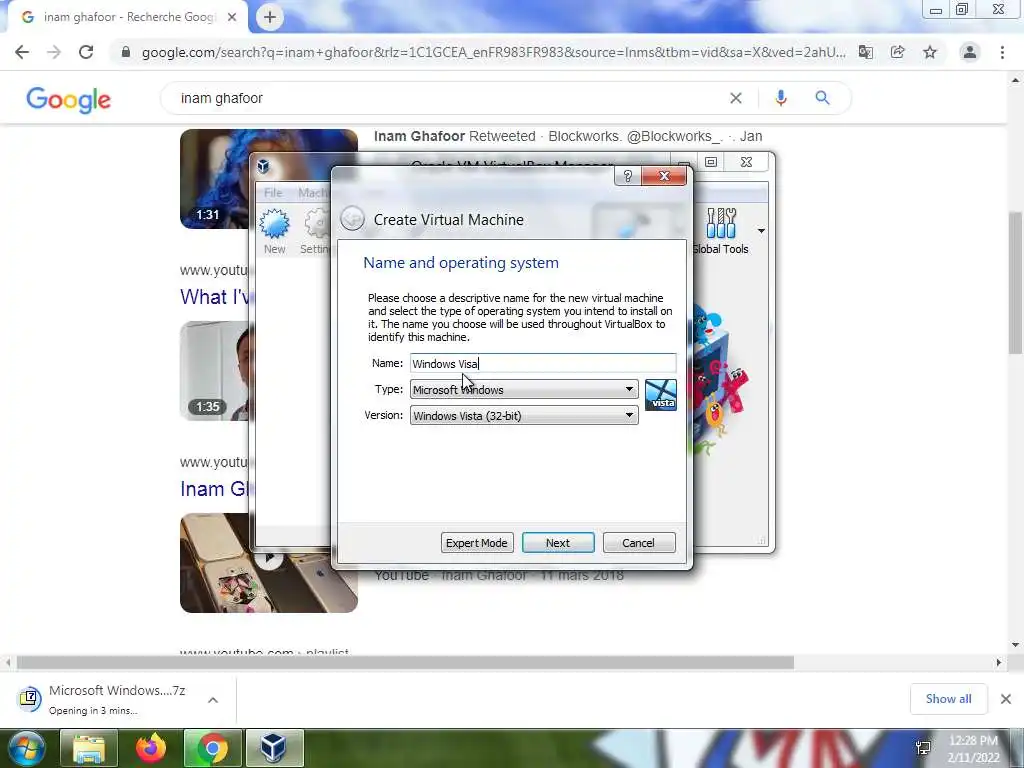Image resolution: width=1024 pixels, height=768 pixels.
Task: Click the New machine icon in VirtualBox Manager
Action: coord(274,231)
